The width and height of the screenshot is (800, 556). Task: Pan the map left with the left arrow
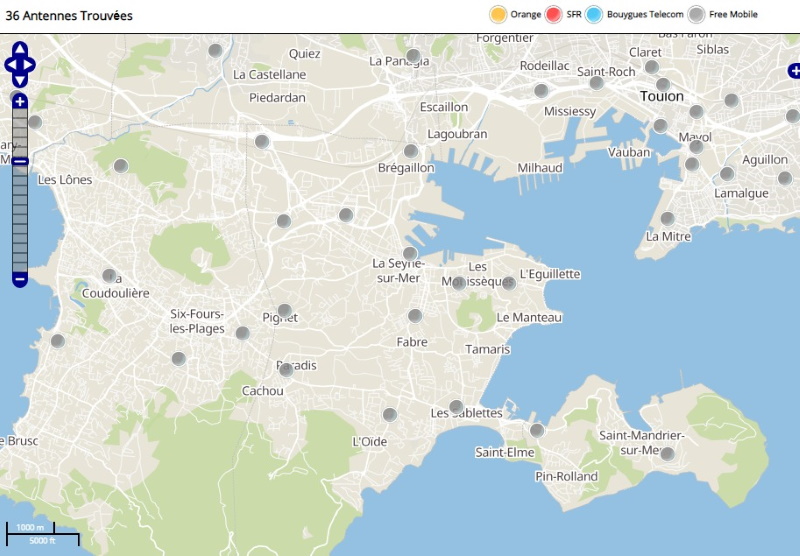point(9,65)
